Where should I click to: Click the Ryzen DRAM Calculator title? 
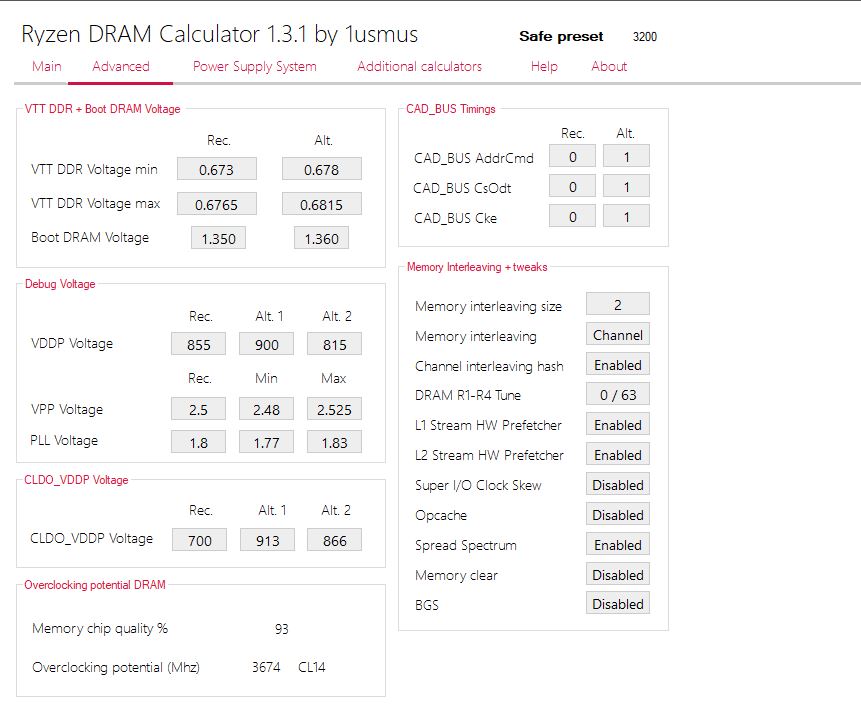pyautogui.click(x=220, y=34)
